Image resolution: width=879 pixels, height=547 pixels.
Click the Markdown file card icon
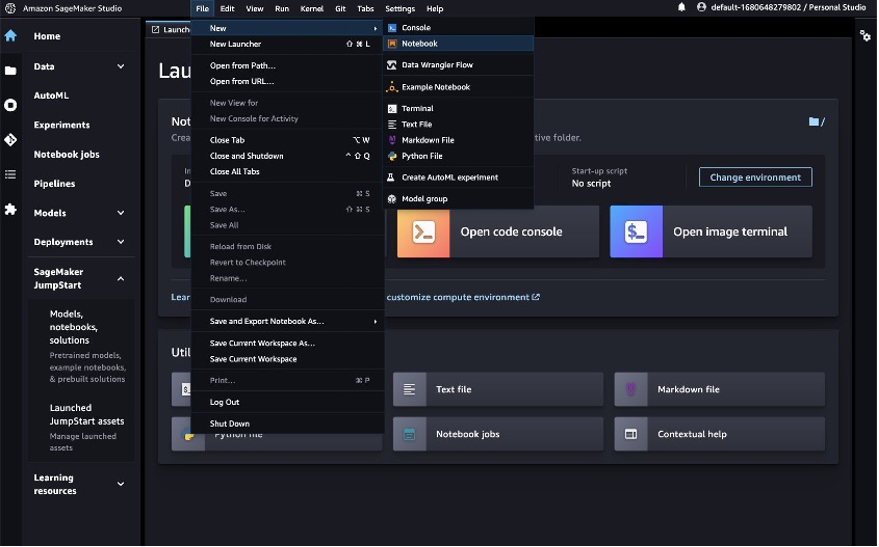pyautogui.click(x=631, y=389)
